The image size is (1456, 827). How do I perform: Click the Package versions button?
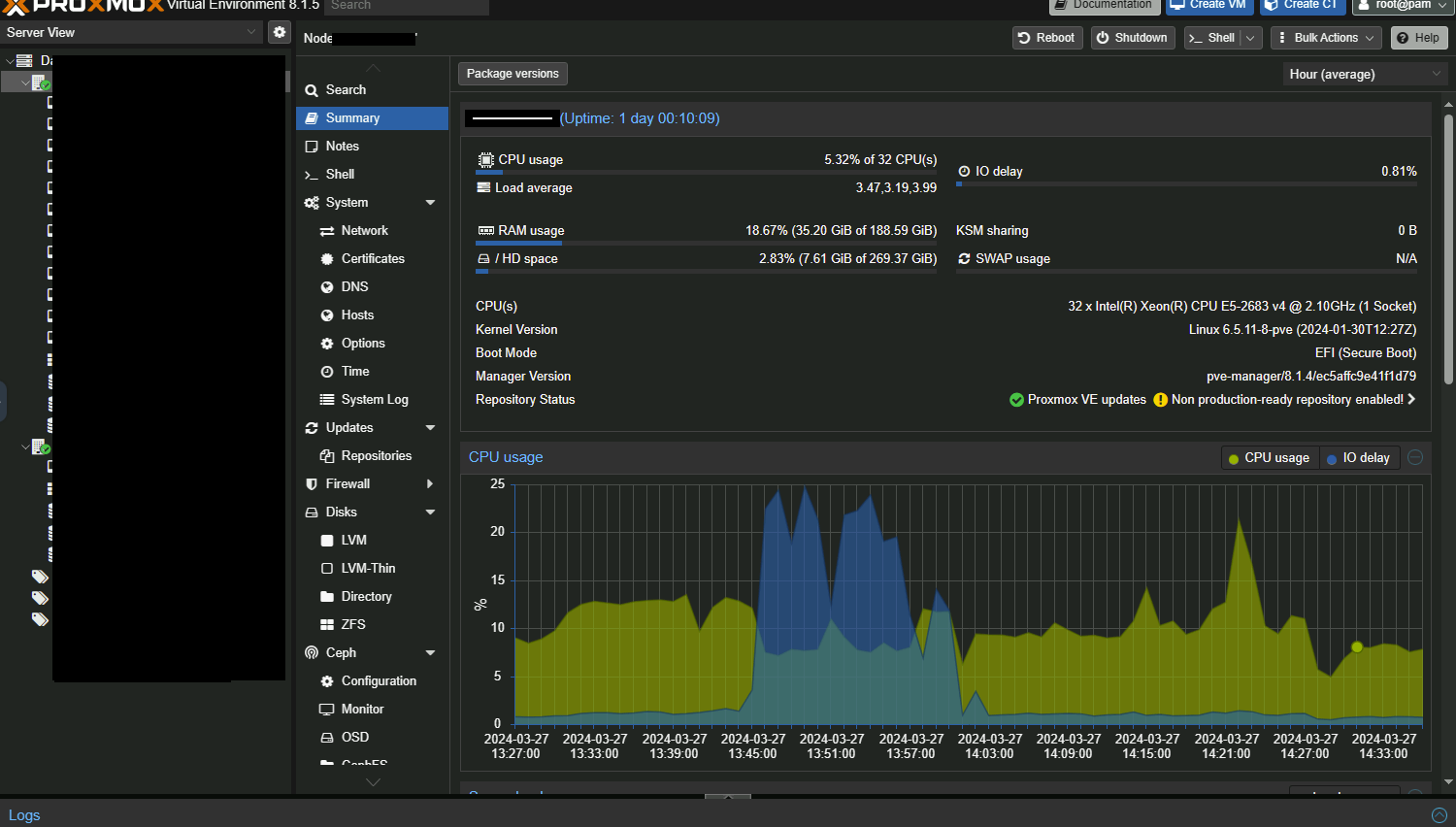pyautogui.click(x=513, y=74)
